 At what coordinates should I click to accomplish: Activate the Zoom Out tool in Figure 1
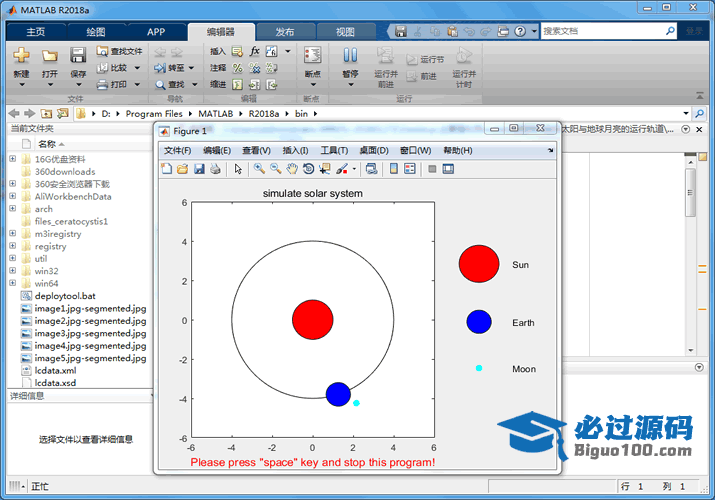[275, 169]
